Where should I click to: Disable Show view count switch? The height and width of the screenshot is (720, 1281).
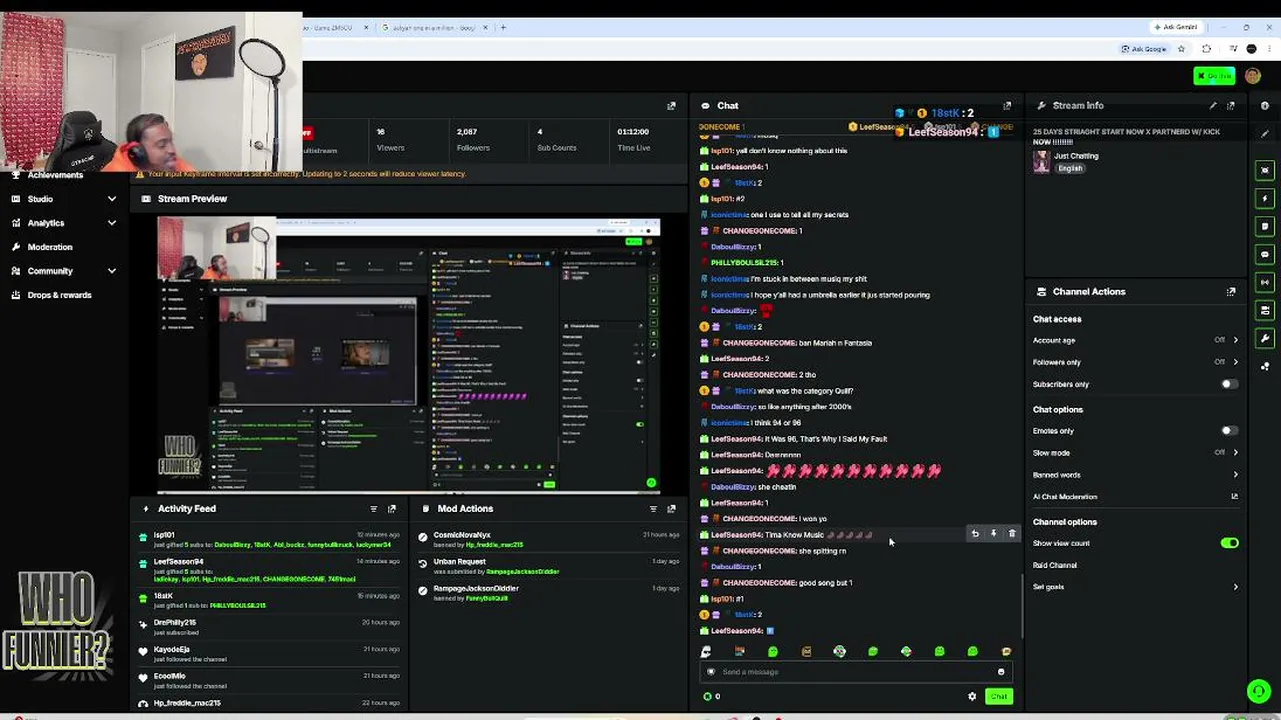tap(1229, 543)
